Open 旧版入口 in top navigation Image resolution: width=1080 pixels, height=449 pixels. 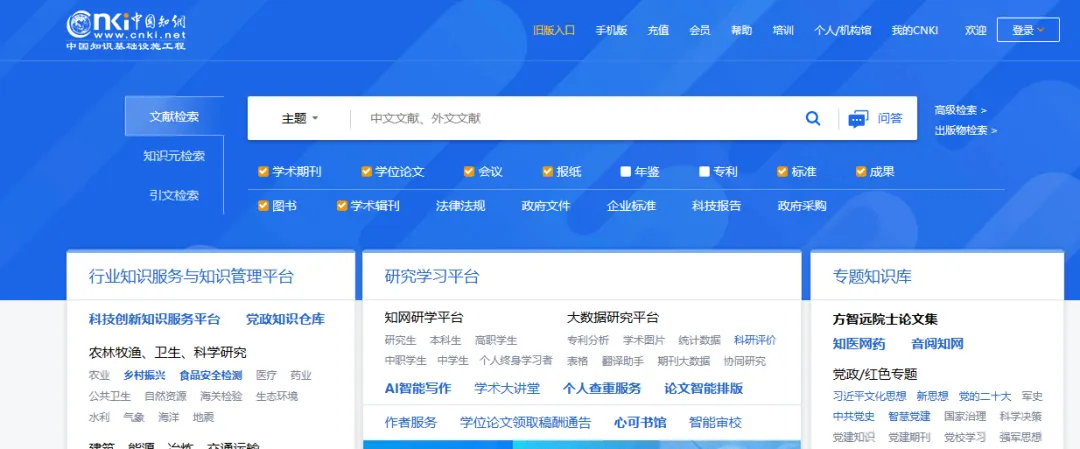(x=554, y=30)
